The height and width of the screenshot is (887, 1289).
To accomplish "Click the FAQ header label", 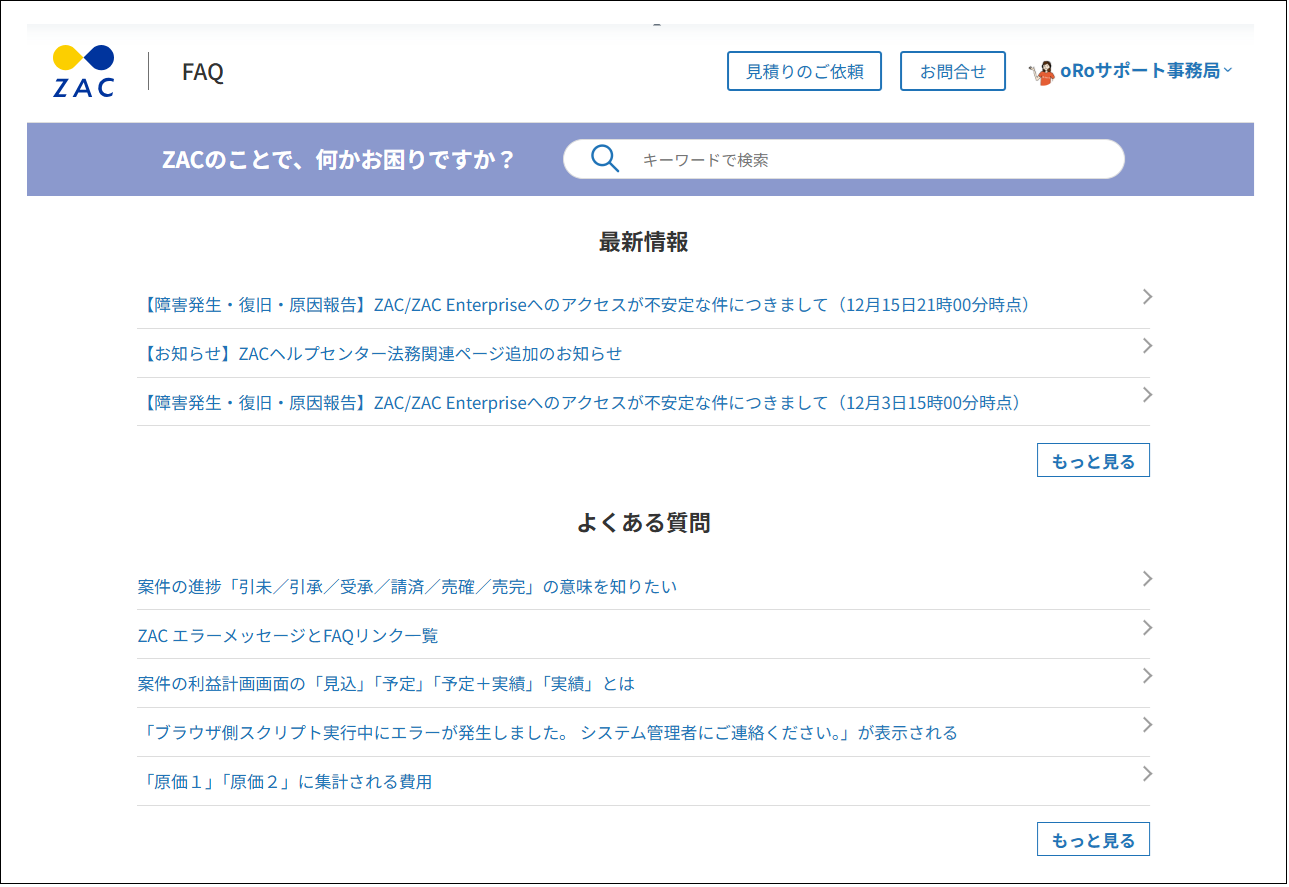I will [x=200, y=72].
